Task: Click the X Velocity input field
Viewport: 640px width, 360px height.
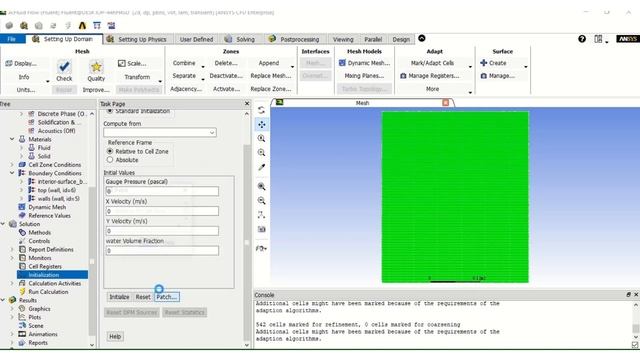Action: click(162, 211)
